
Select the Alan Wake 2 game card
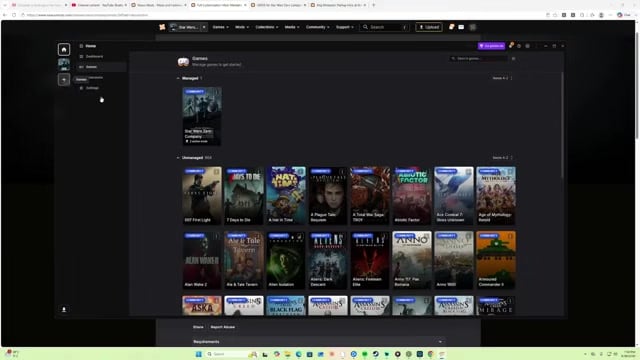(x=202, y=260)
